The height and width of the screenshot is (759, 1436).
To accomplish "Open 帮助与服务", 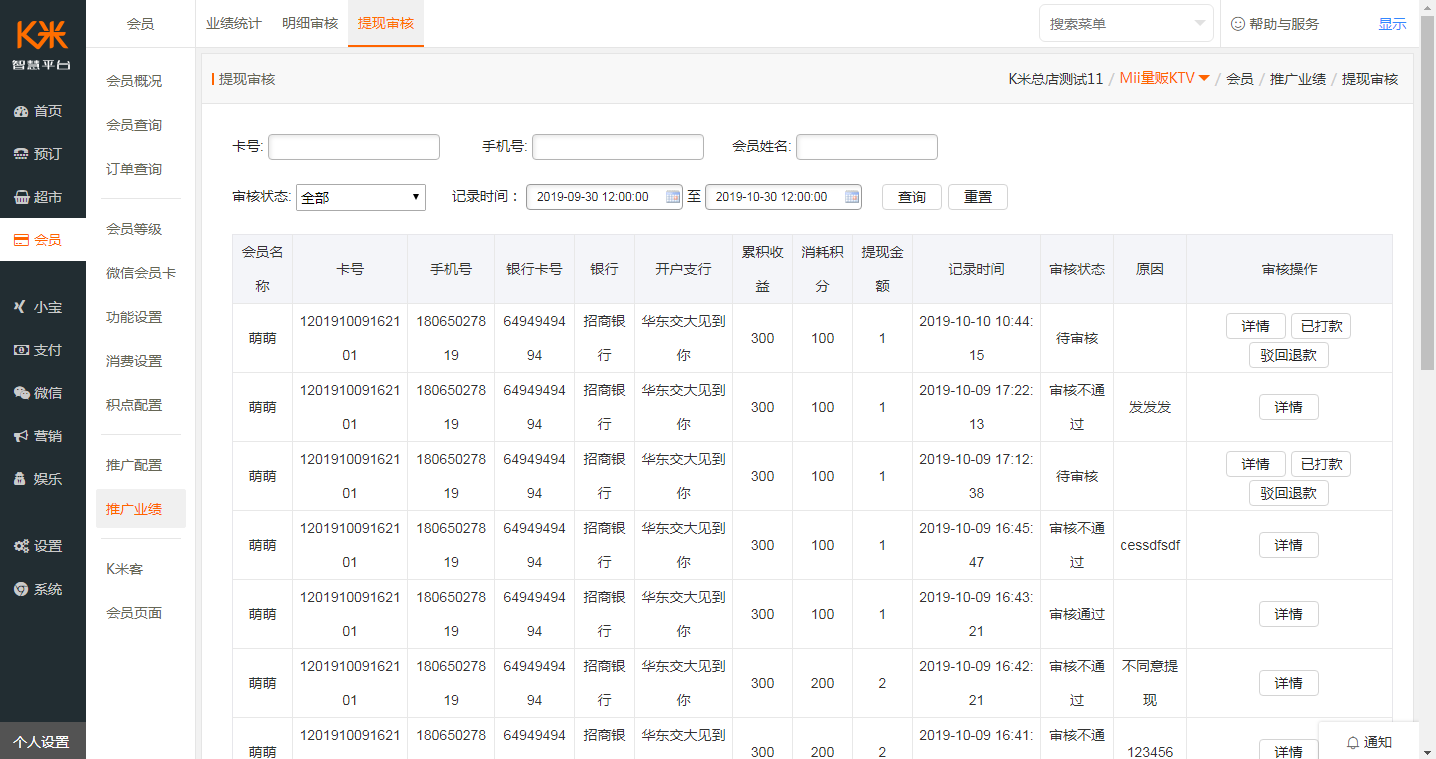I will coord(1275,24).
